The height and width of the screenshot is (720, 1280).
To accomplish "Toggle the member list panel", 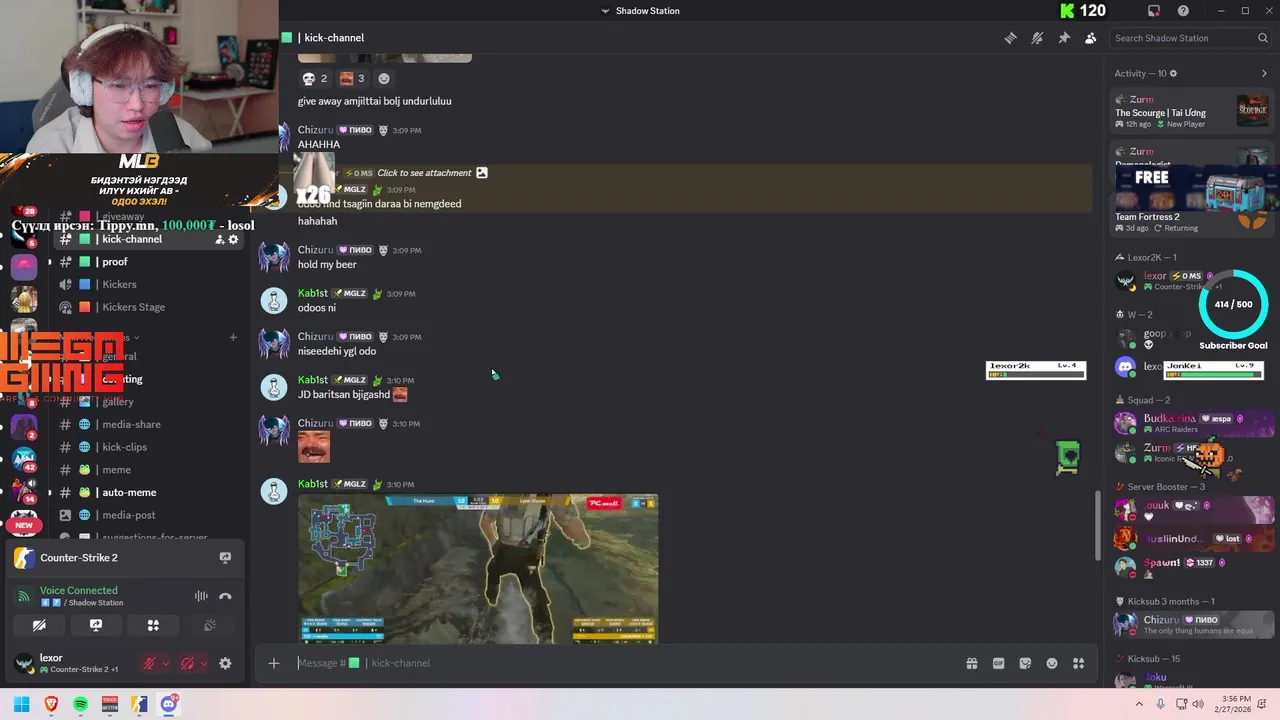I will 1090,38.
